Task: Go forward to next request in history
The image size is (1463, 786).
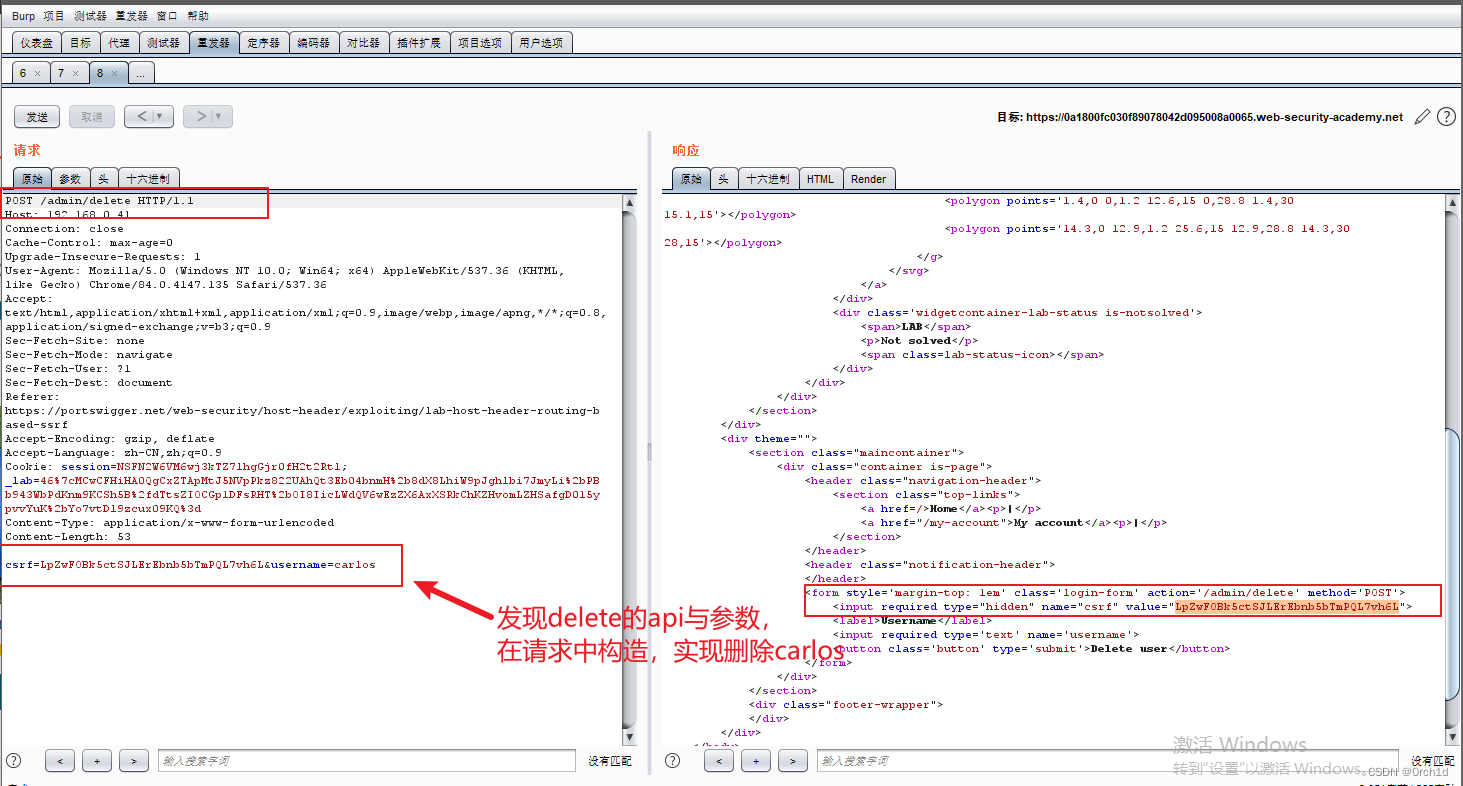Action: [x=200, y=117]
